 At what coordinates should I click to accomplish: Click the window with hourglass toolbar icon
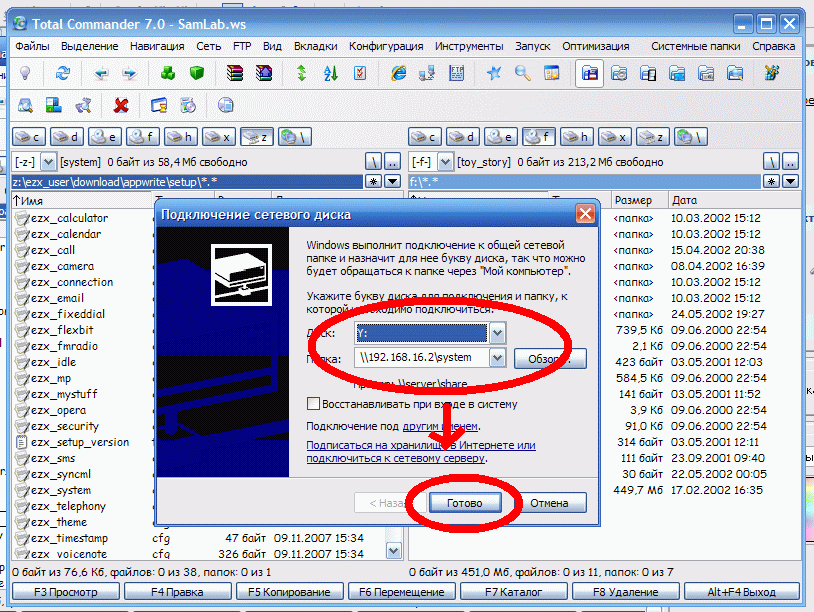coord(159,106)
